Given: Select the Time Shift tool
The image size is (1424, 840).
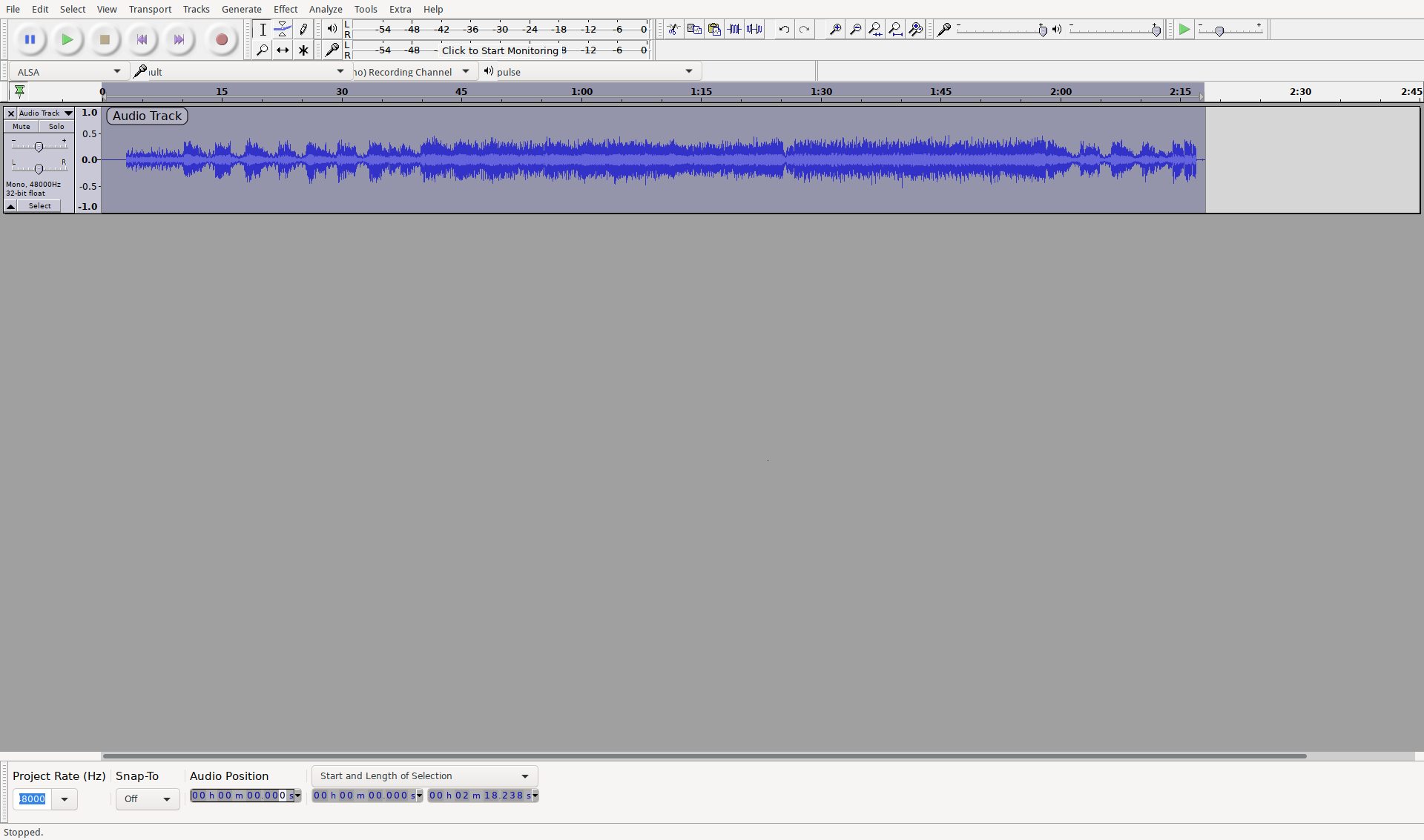Looking at the screenshot, I should pyautogui.click(x=283, y=50).
